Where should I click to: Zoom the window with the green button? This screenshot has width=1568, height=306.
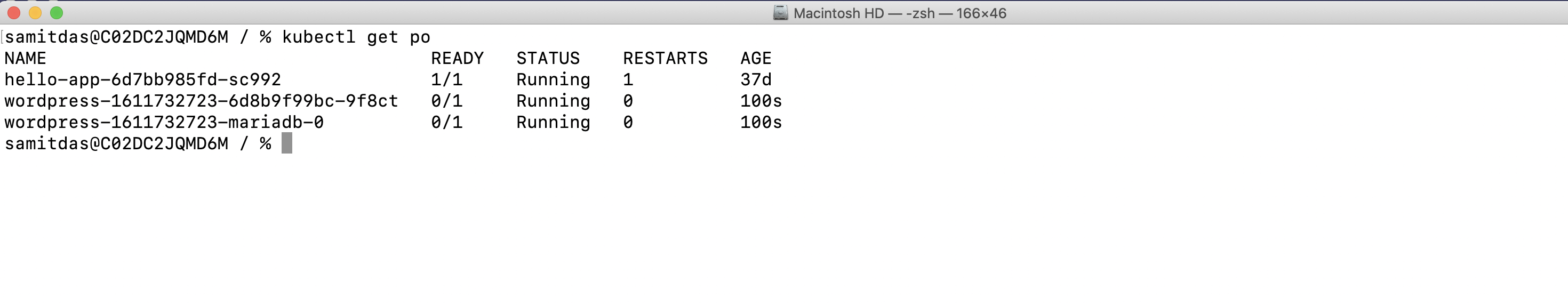coord(57,13)
